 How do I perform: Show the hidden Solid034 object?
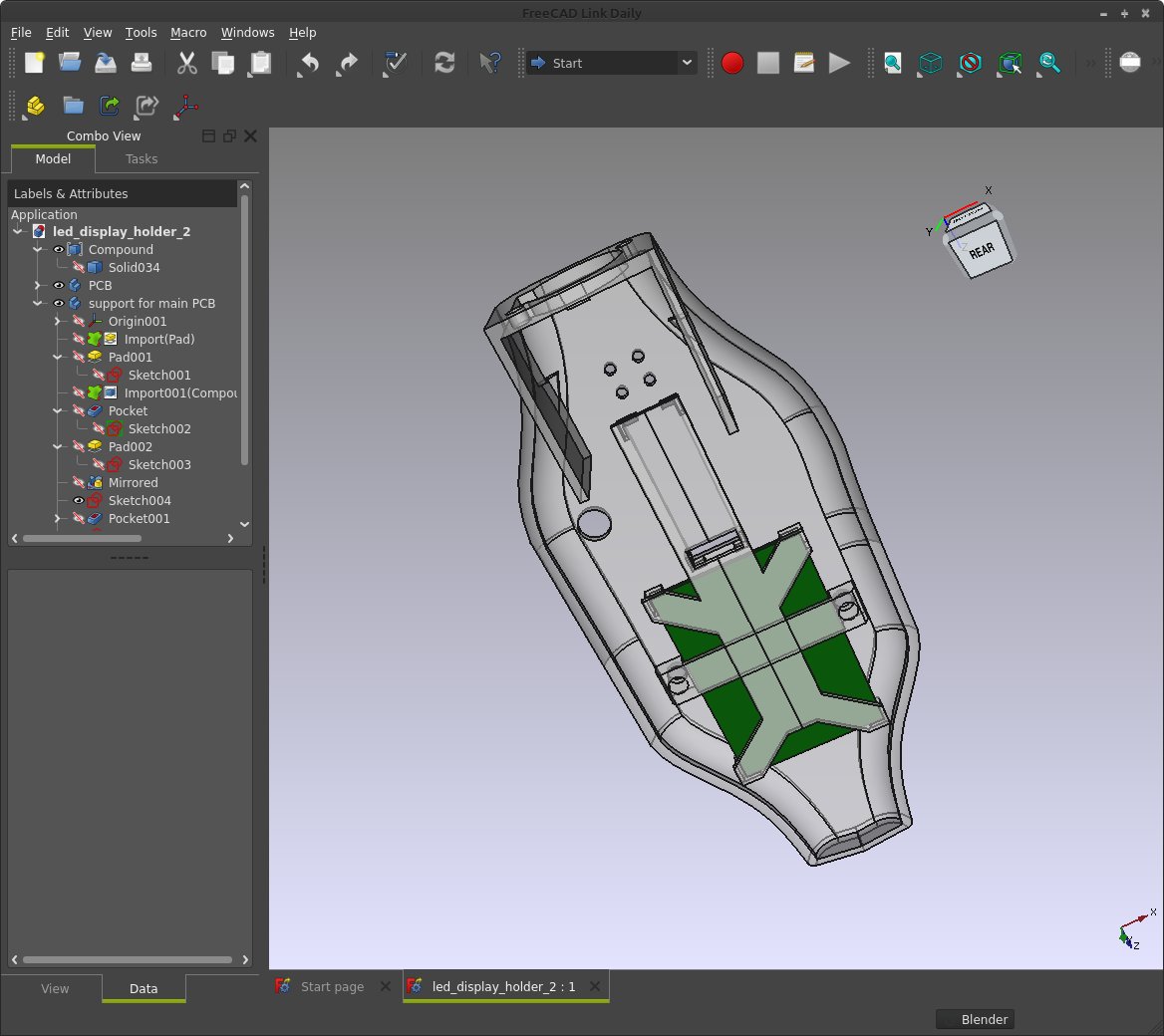coord(78,267)
